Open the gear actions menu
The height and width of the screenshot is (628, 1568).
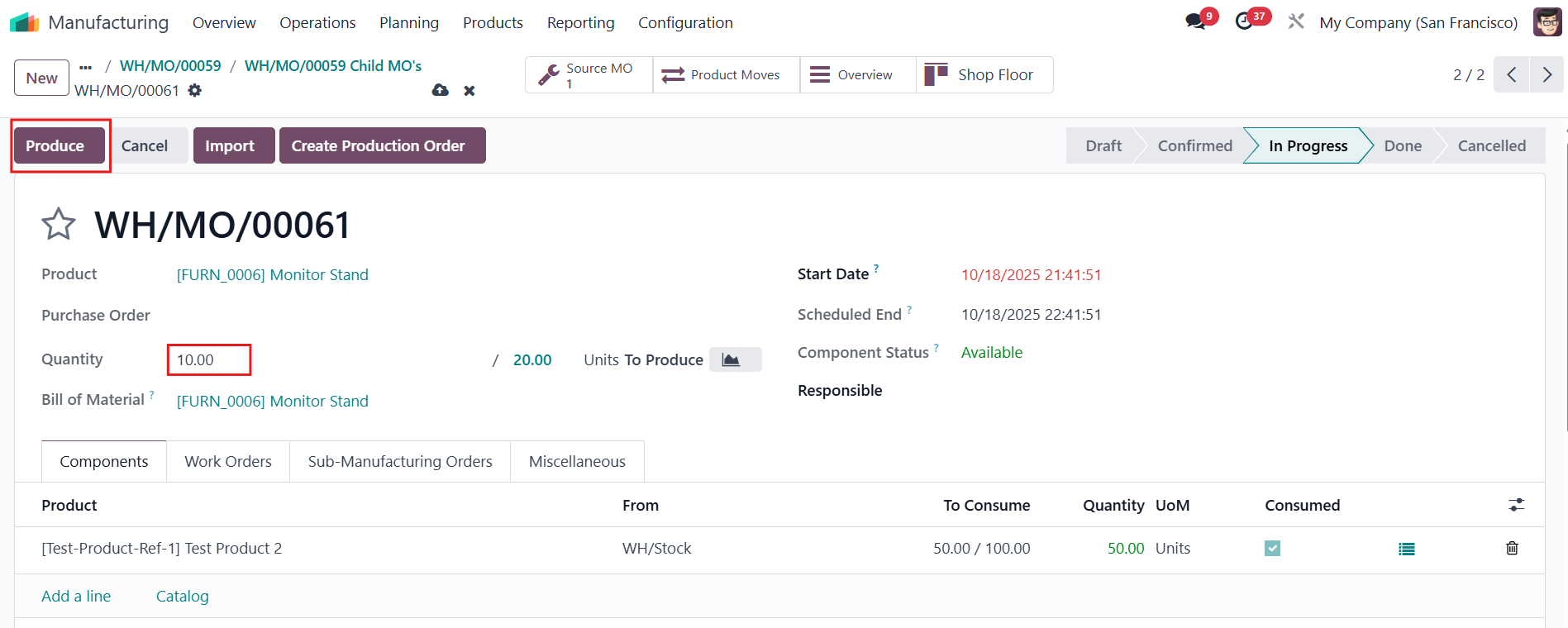[195, 91]
